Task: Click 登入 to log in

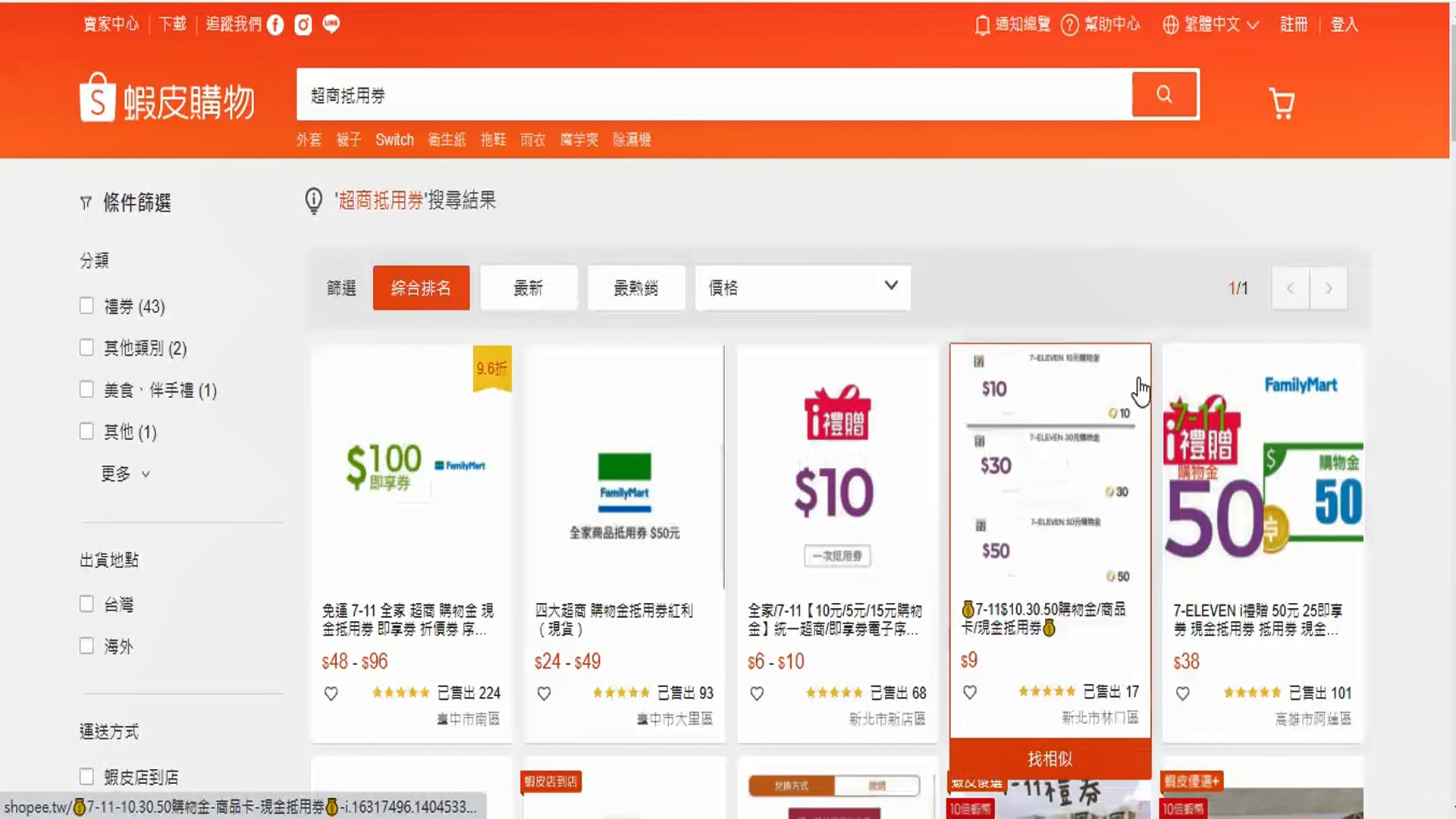Action: (1344, 24)
